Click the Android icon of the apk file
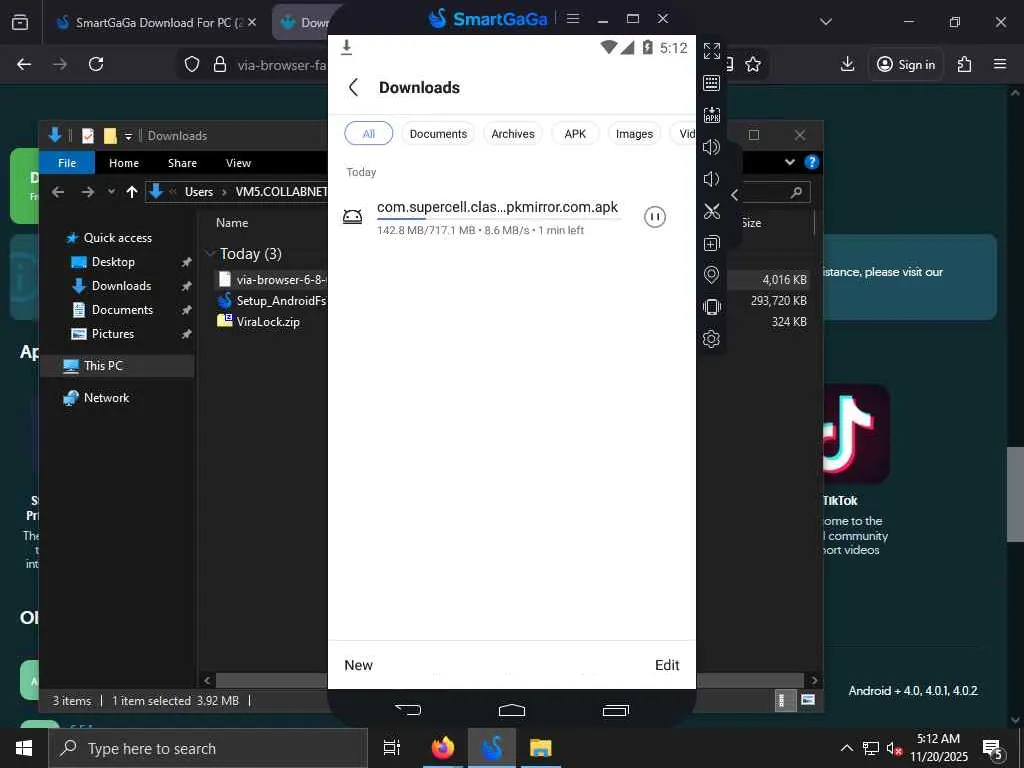 tap(353, 217)
